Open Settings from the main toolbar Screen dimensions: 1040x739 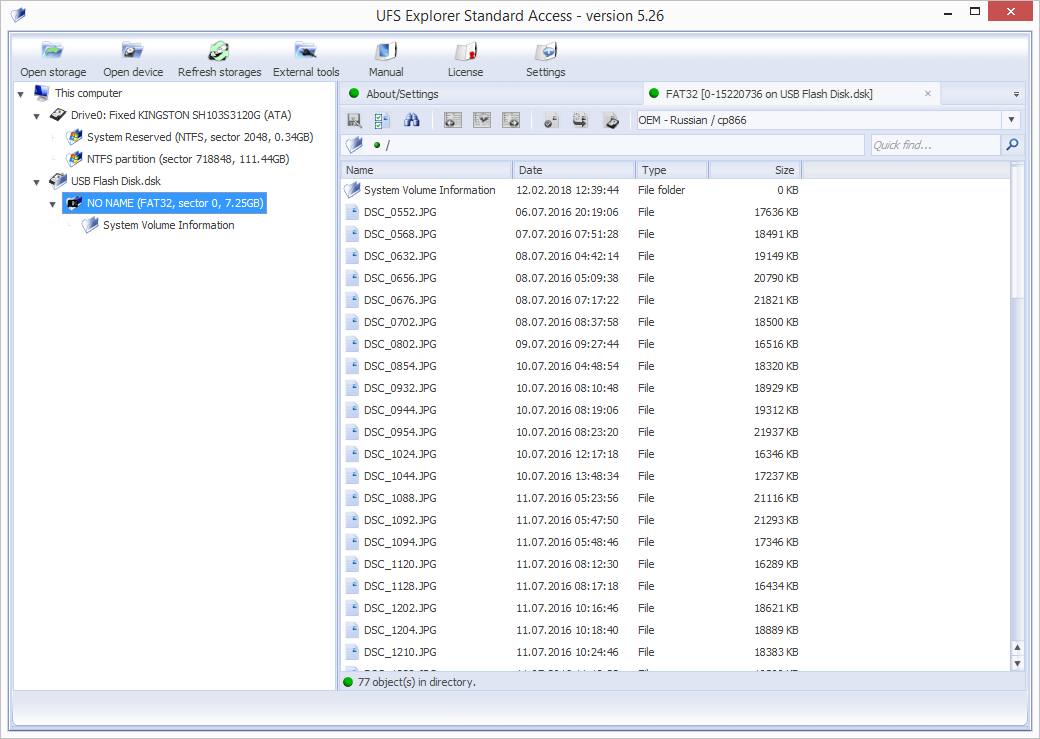coord(545,52)
